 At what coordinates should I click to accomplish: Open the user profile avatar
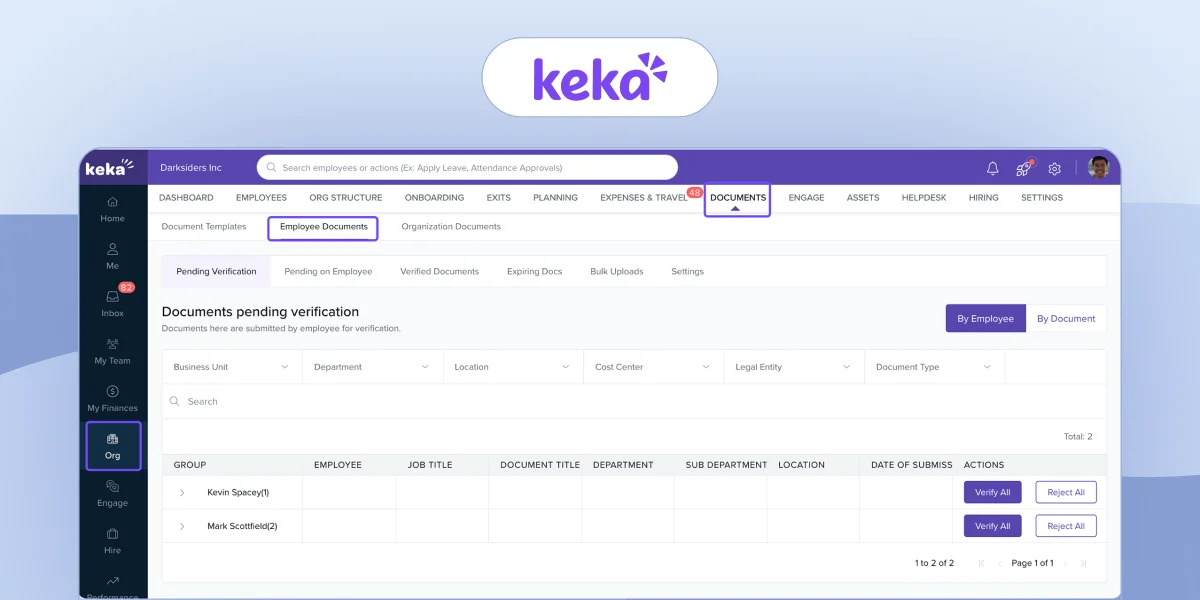1099,167
